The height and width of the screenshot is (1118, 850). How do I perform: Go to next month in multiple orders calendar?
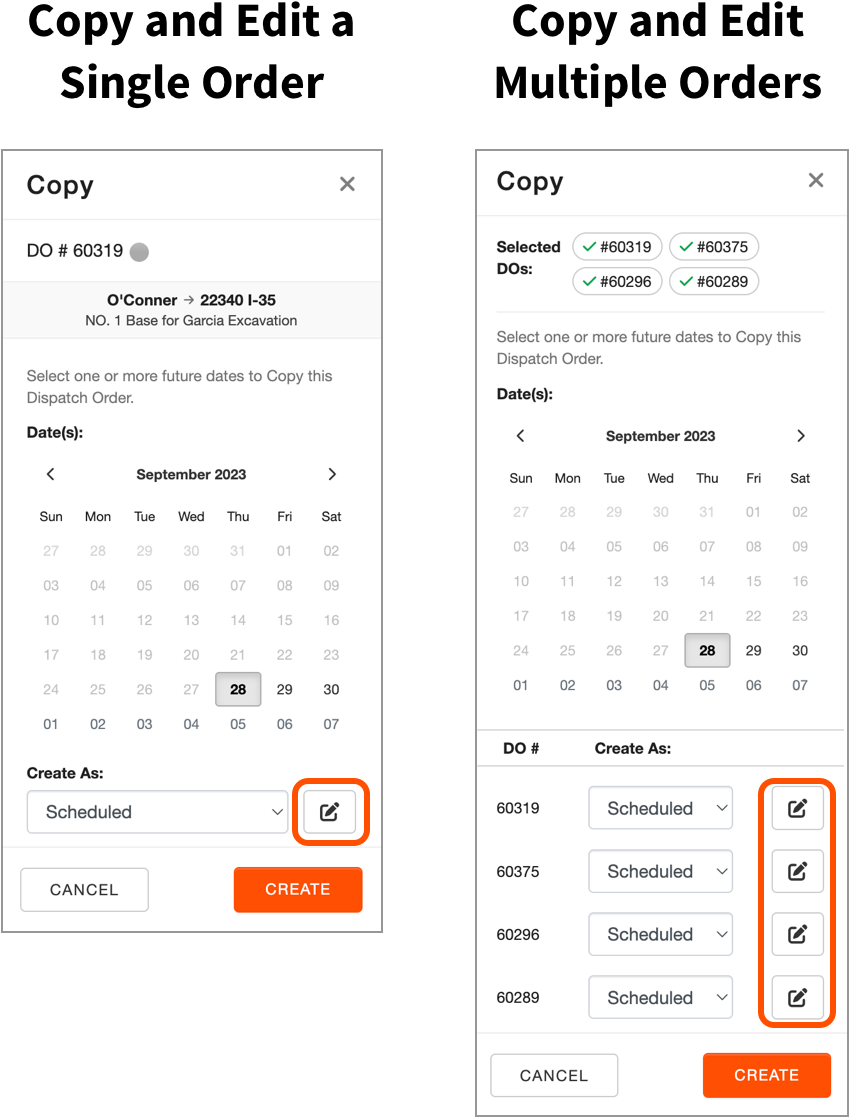click(801, 436)
